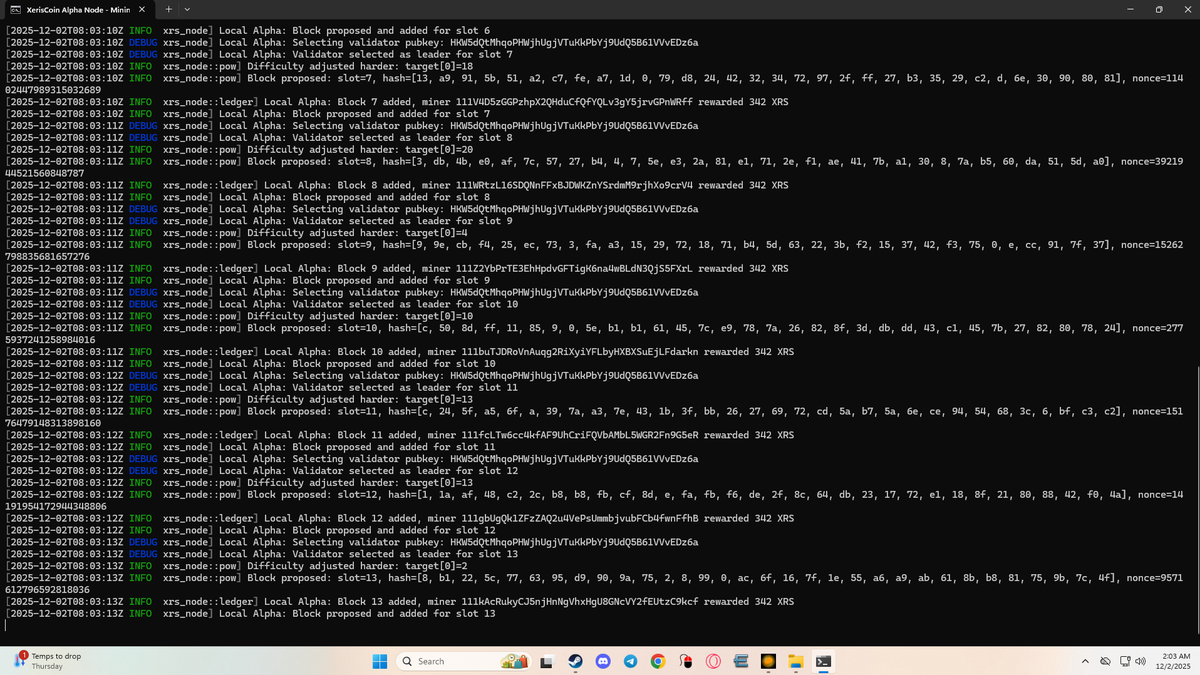Open the terminal profiles dropdown
The width and height of the screenshot is (1200, 675).
point(186,9)
